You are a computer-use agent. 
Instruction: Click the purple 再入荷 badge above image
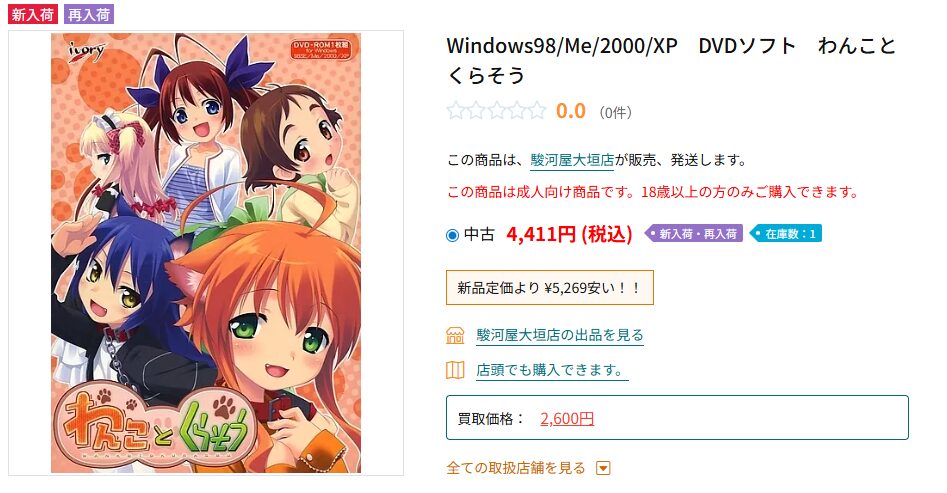(89, 14)
